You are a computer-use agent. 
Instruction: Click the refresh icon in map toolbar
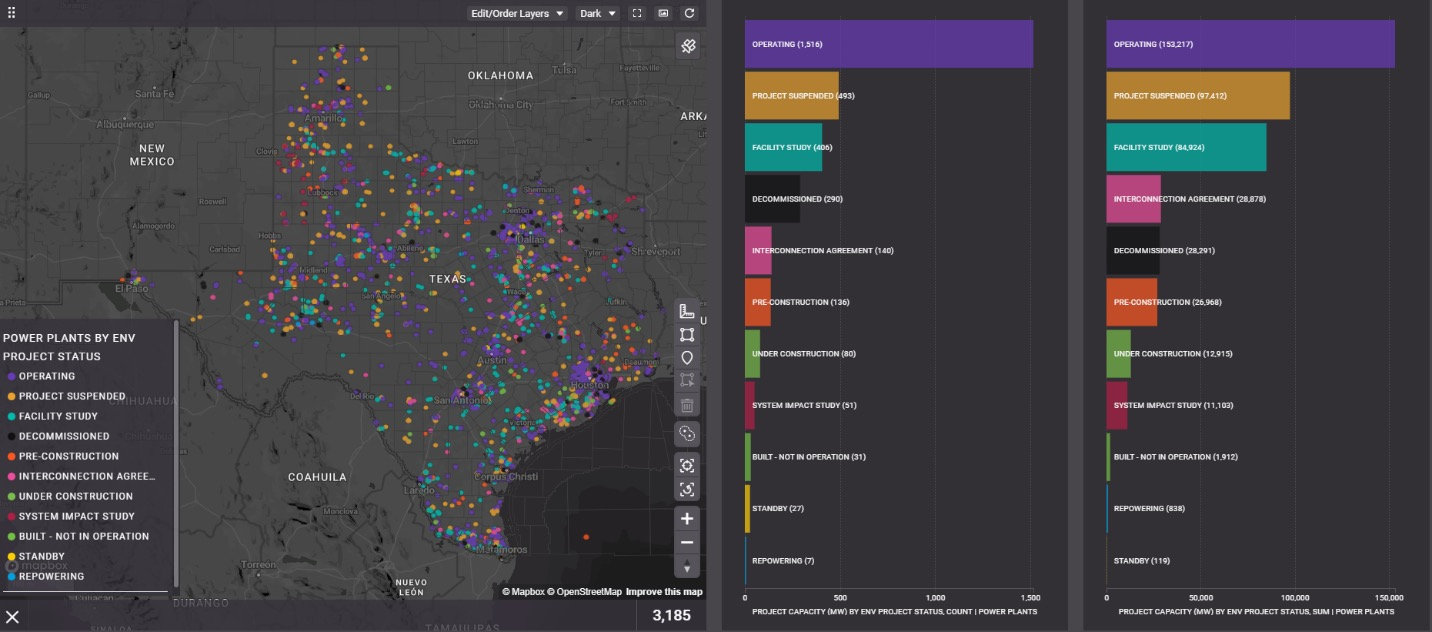pos(689,14)
